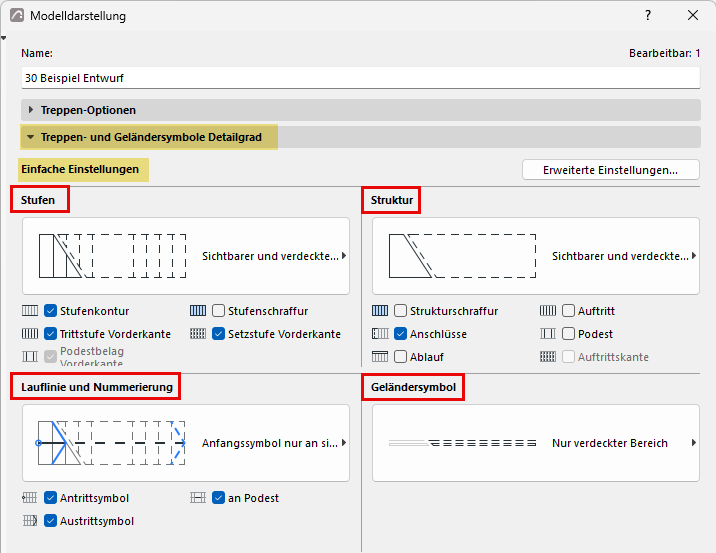Click the Stufenkontur icon
716x553 pixels.
point(30,311)
